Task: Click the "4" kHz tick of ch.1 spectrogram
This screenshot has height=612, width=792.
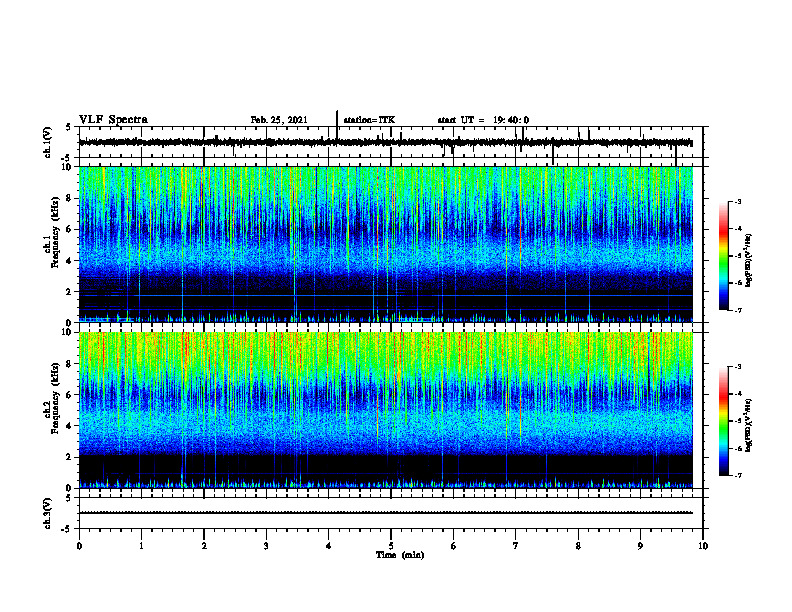Action: click(70, 261)
